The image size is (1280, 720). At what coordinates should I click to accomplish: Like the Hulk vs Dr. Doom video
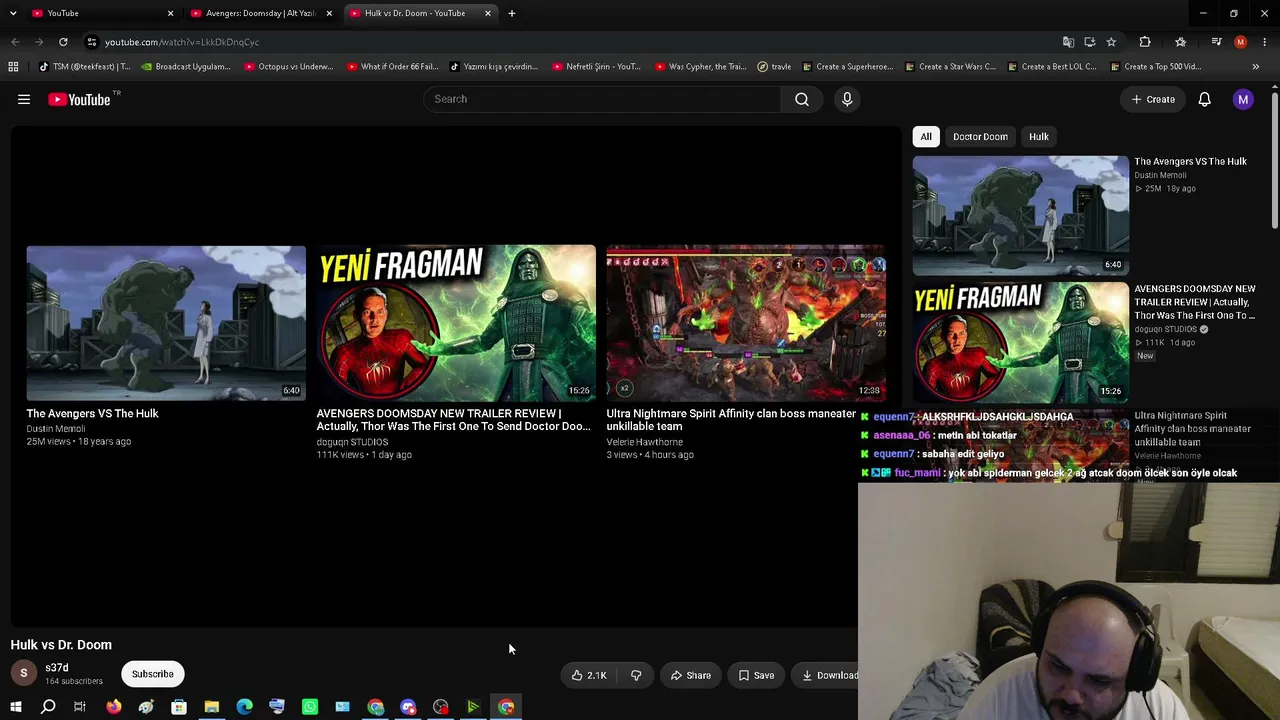pos(589,675)
